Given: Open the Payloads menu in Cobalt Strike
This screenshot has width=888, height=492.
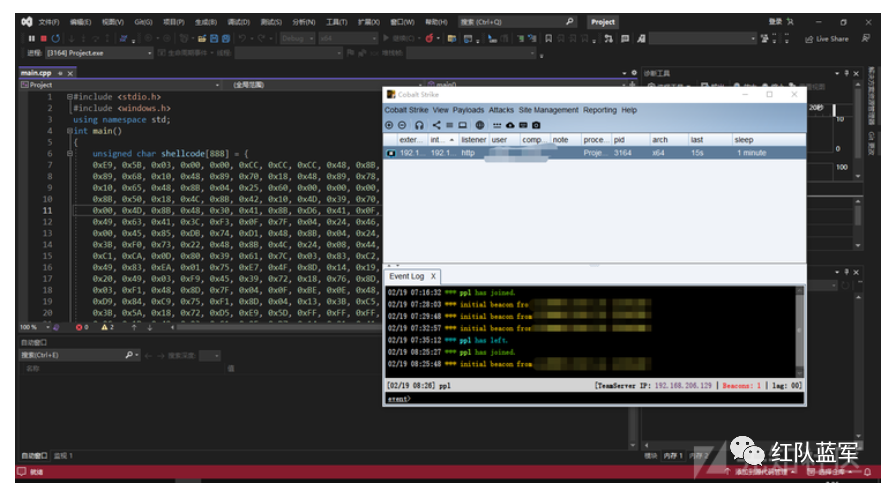Looking at the screenshot, I should tap(468, 110).
